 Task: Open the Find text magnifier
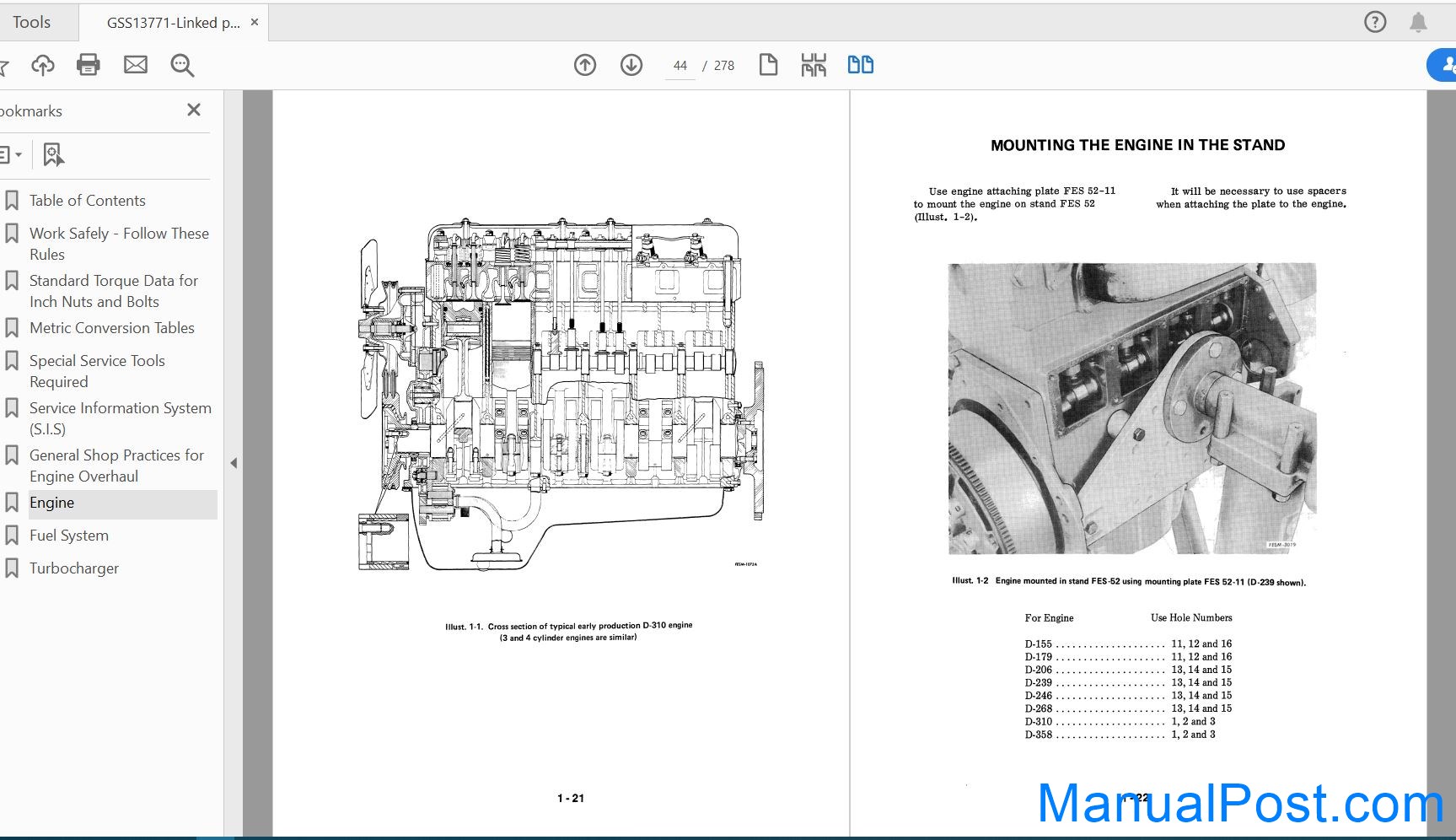coord(182,65)
